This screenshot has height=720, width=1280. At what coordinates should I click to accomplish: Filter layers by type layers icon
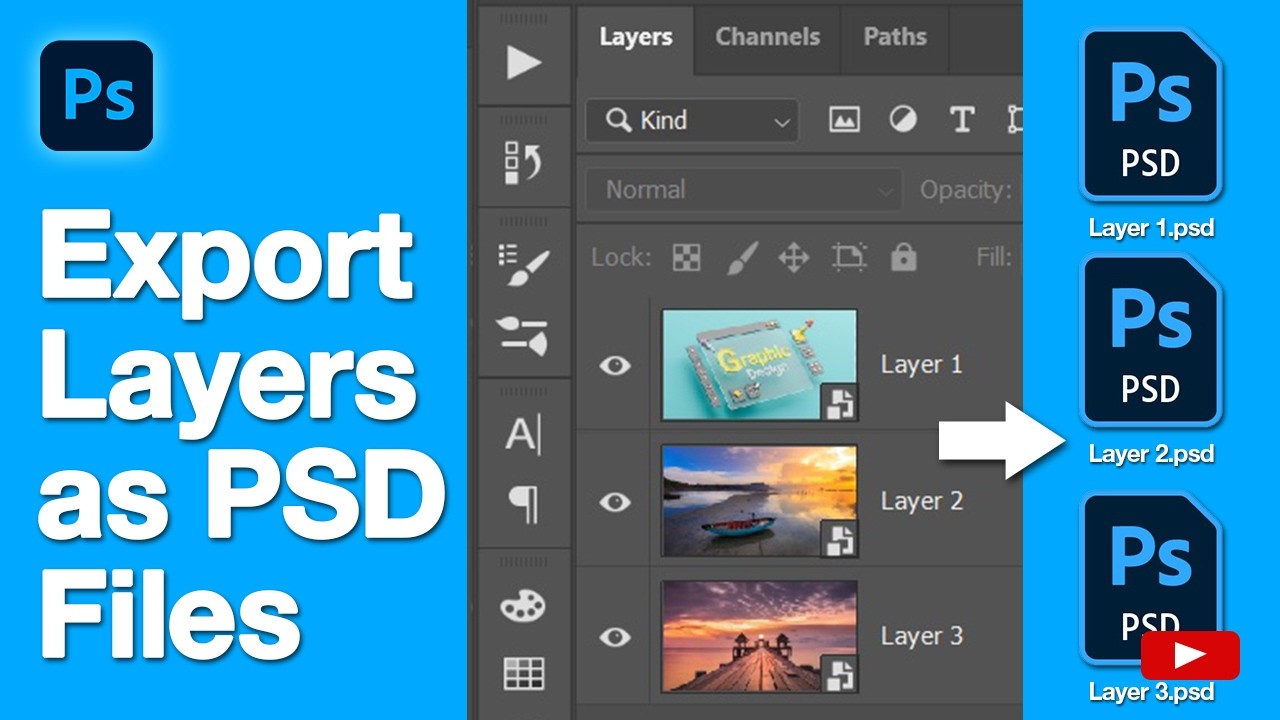(961, 121)
